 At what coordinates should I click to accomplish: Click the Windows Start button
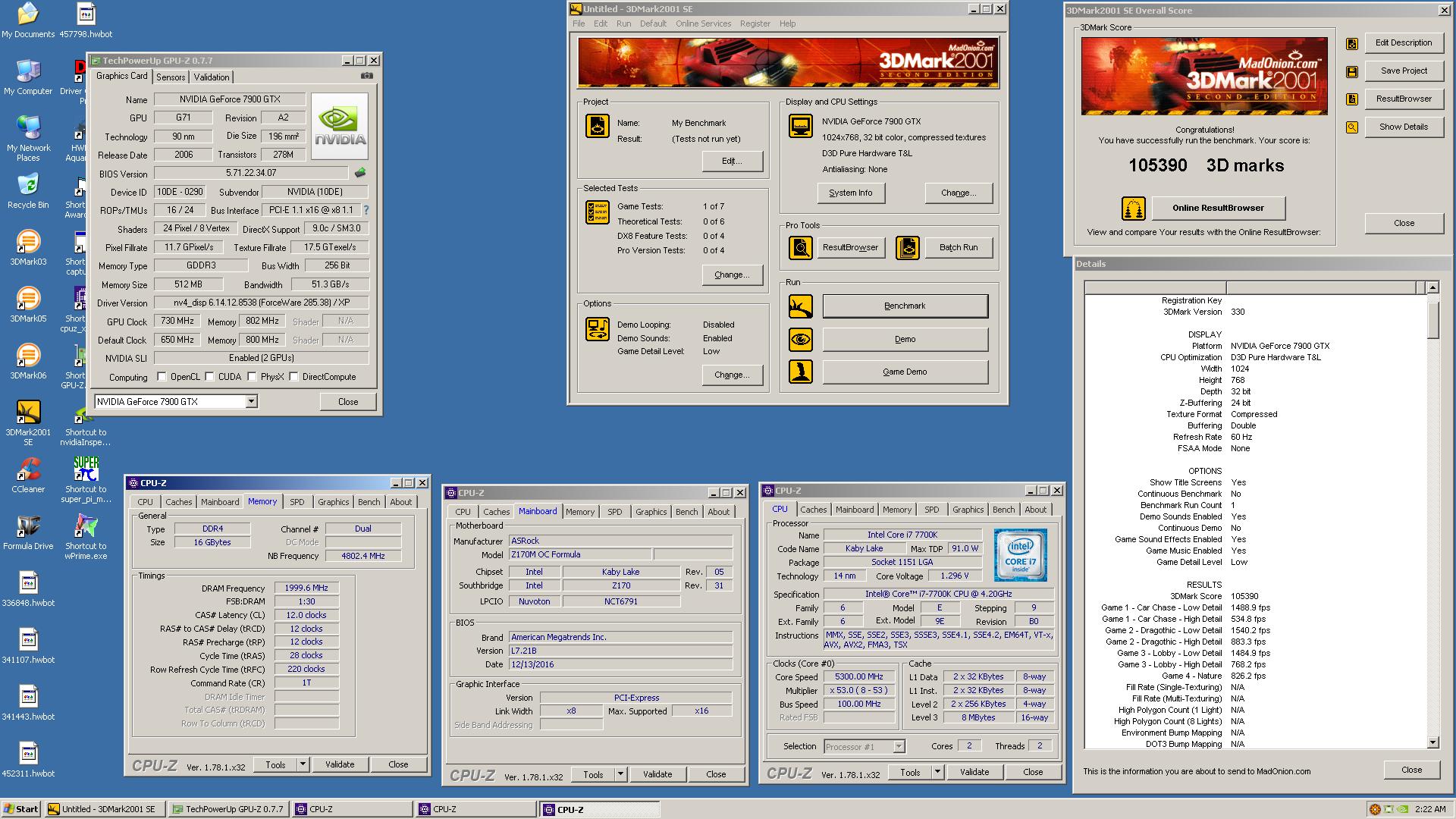pyautogui.click(x=21, y=809)
